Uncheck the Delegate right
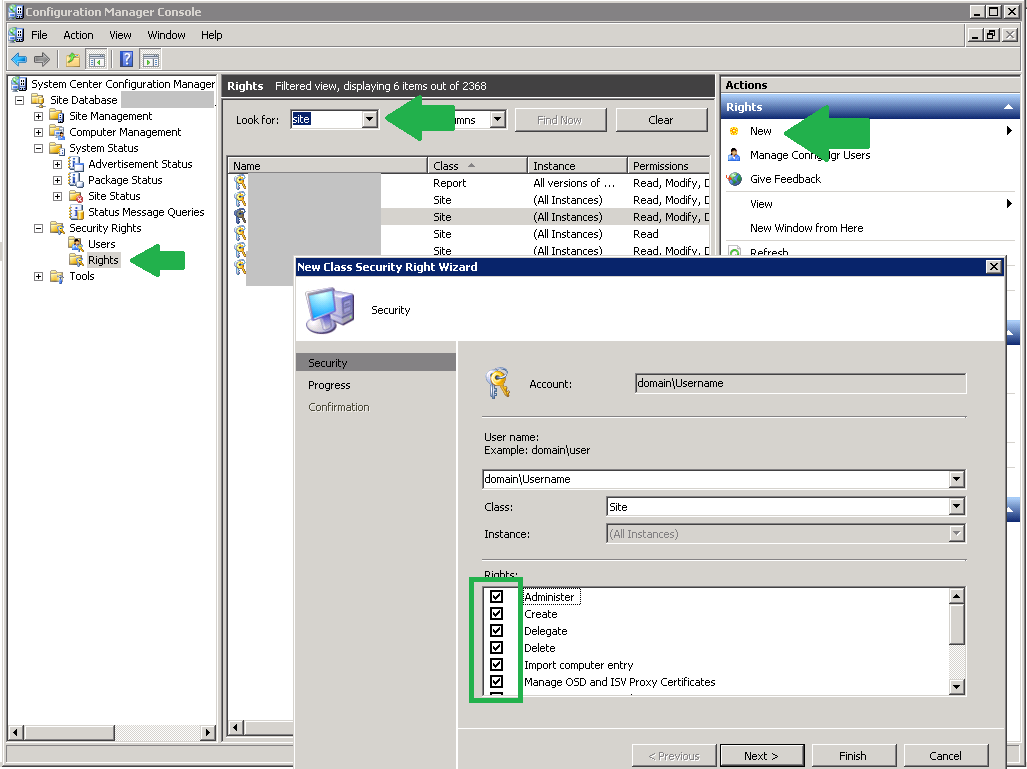Image resolution: width=1027 pixels, height=769 pixels. [496, 630]
